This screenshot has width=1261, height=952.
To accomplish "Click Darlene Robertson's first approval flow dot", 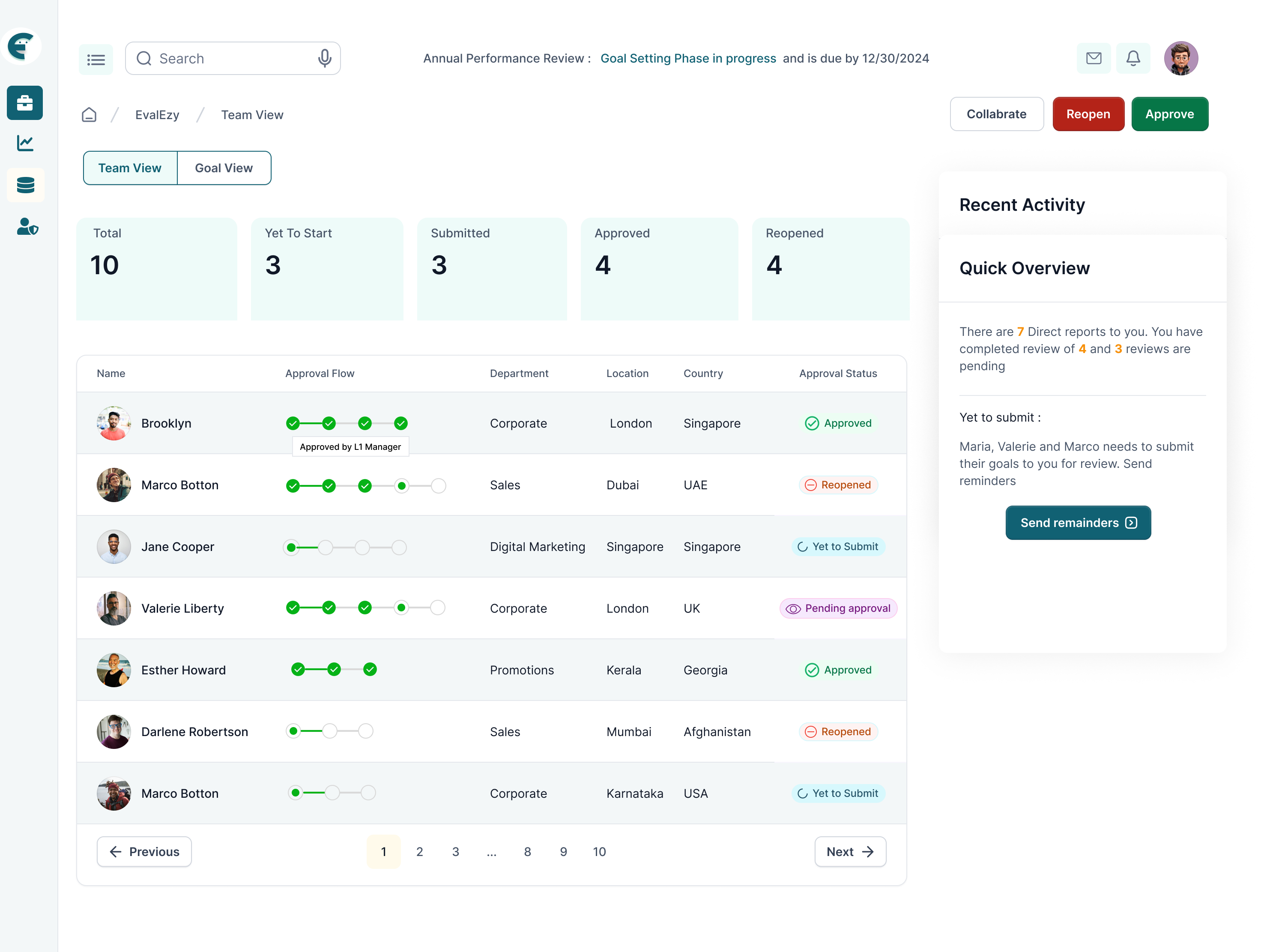I will 293,731.
